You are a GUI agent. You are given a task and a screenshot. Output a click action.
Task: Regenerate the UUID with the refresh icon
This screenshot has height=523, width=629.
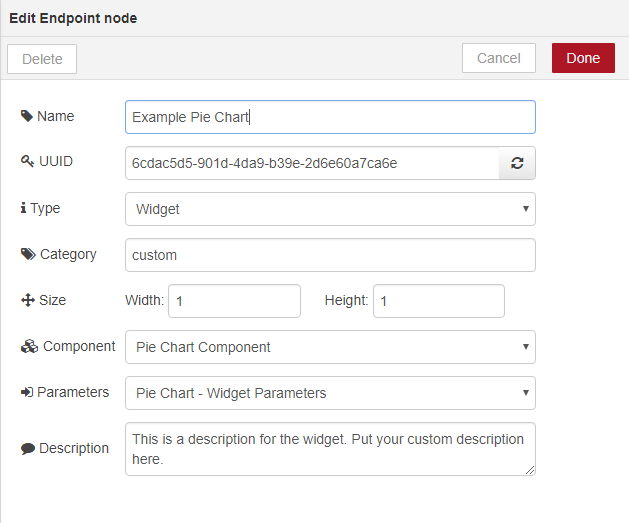[x=517, y=163]
